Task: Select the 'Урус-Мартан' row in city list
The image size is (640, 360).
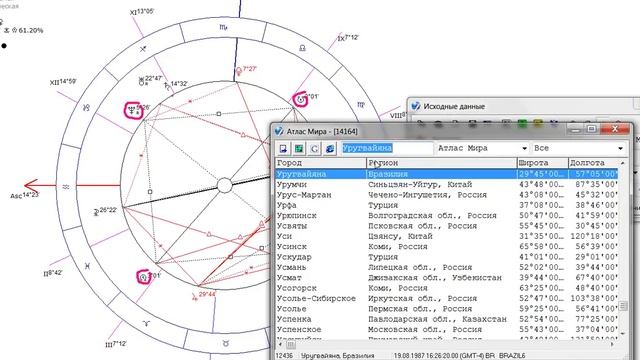Action: (x=447, y=195)
